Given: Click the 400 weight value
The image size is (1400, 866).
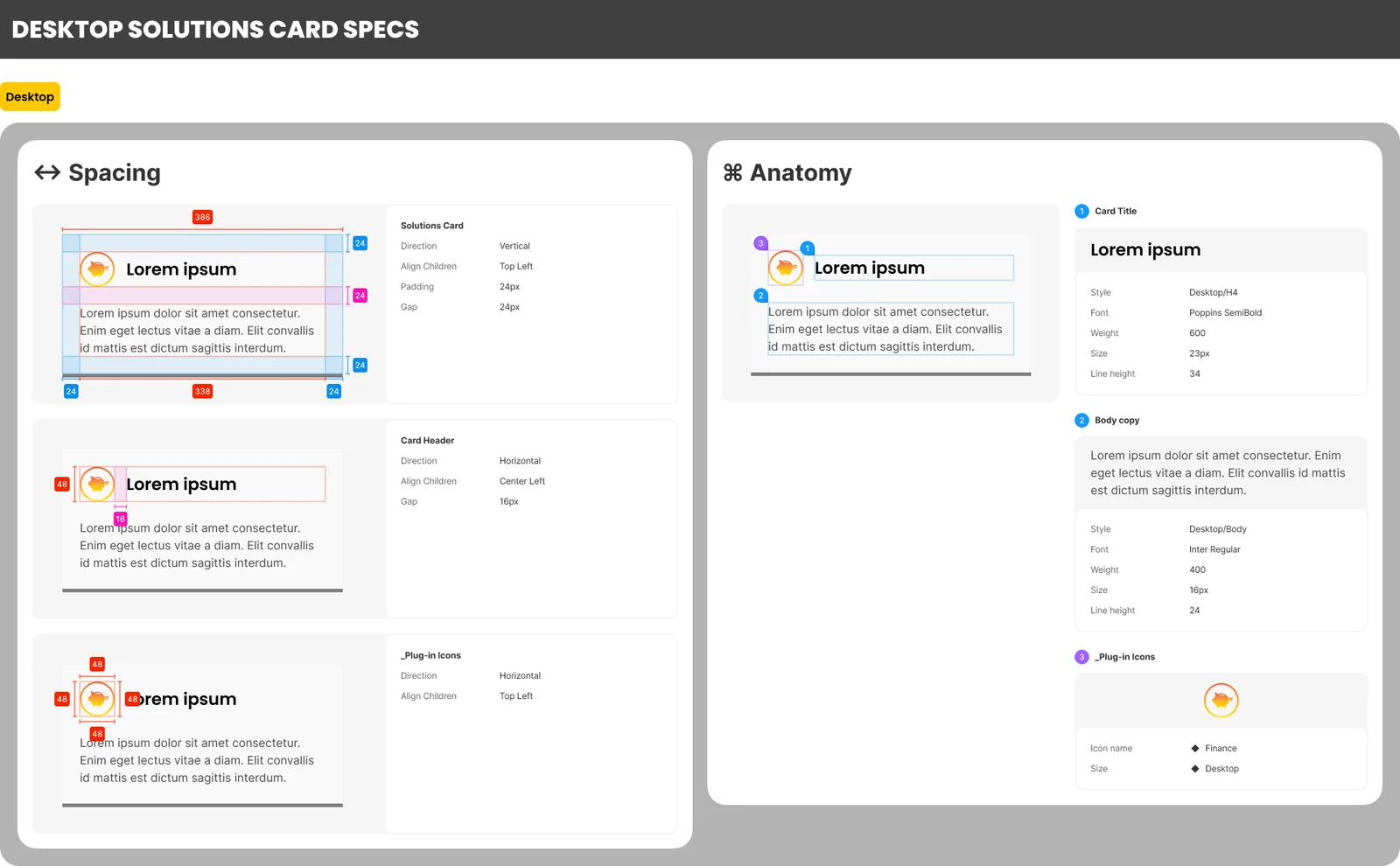Looking at the screenshot, I should pyautogui.click(x=1197, y=569).
